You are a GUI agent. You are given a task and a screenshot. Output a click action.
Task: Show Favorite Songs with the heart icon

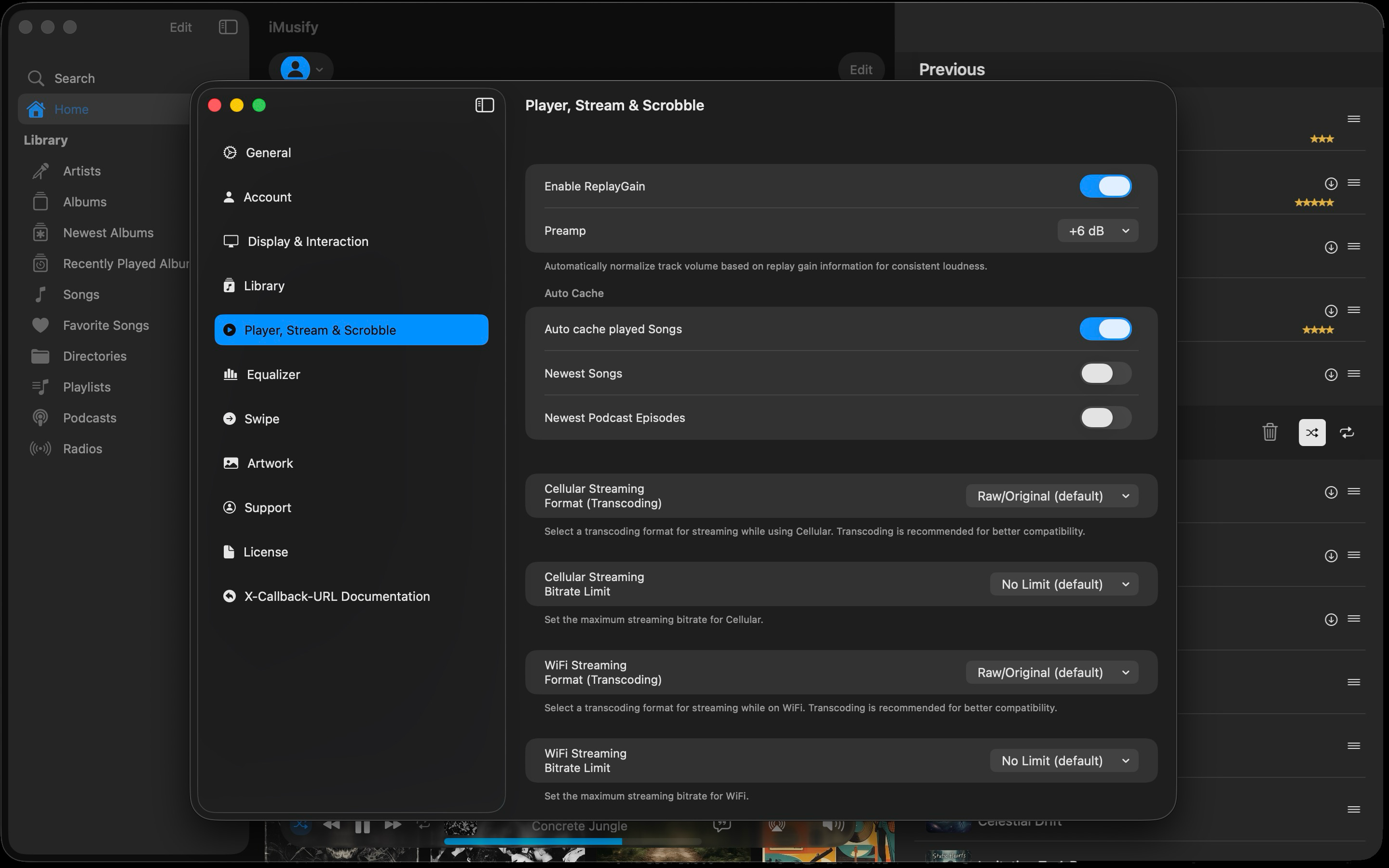(x=106, y=325)
